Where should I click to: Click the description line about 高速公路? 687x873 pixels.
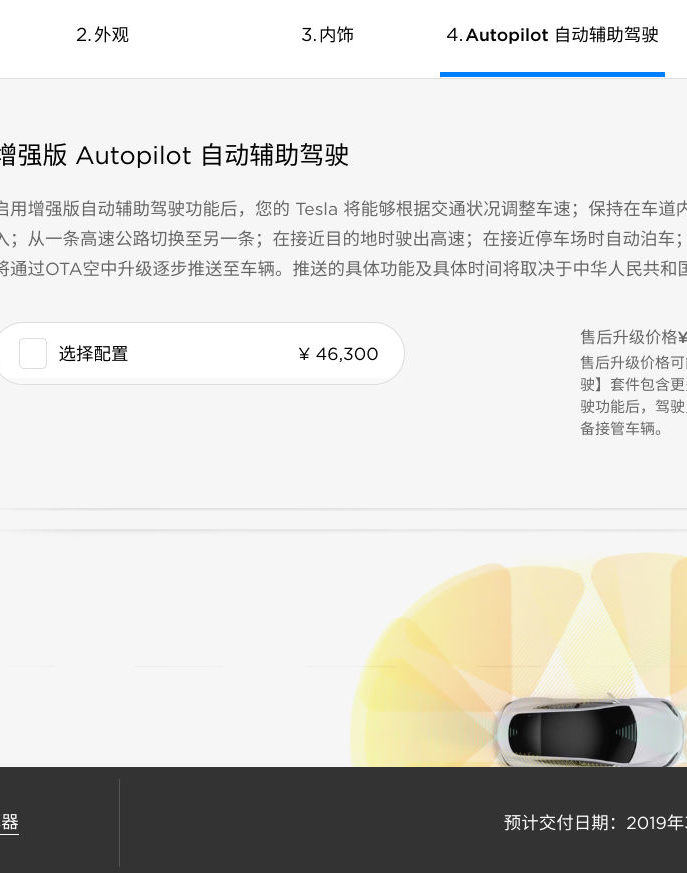pos(343,239)
